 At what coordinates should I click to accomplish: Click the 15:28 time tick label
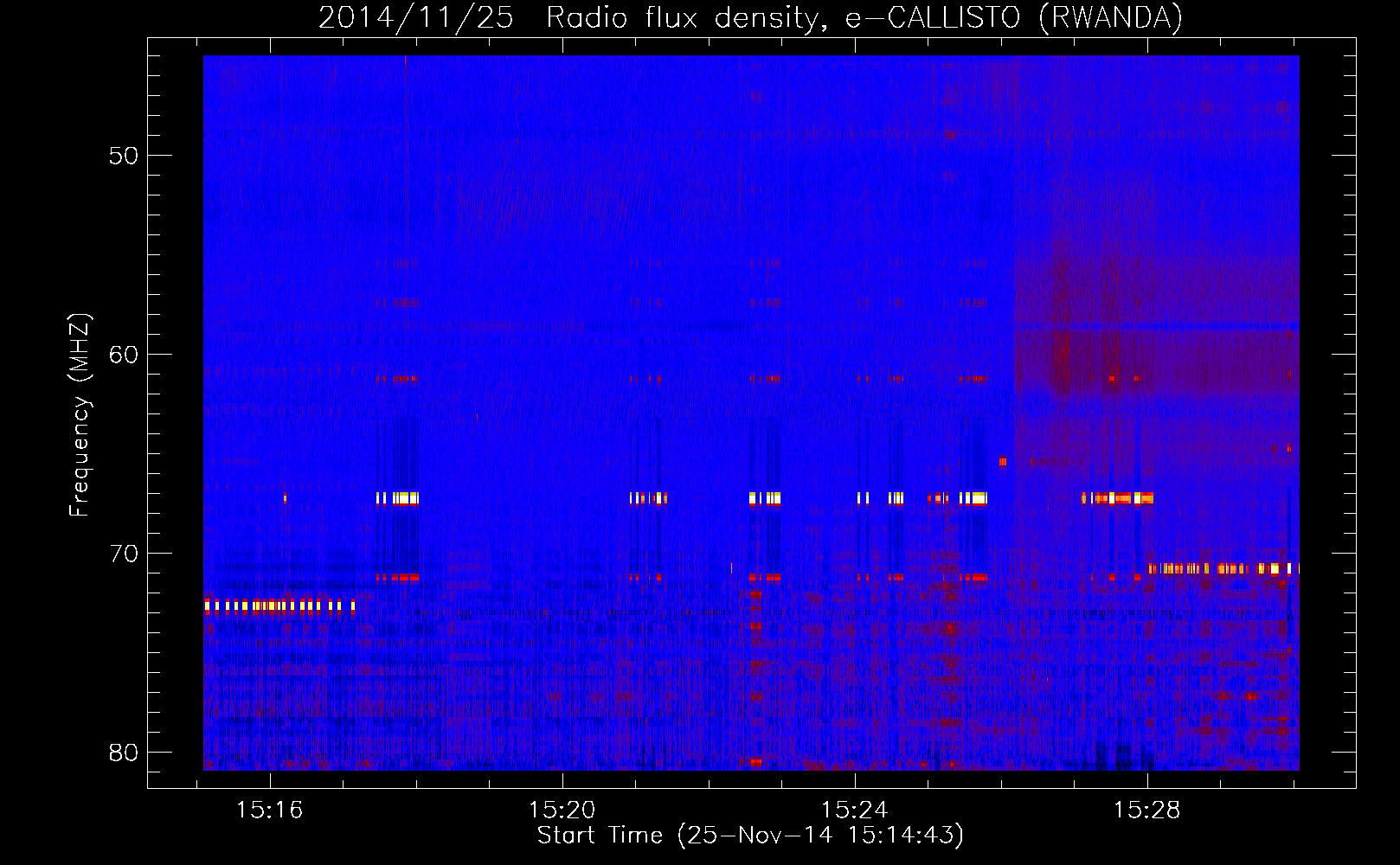[1147, 811]
